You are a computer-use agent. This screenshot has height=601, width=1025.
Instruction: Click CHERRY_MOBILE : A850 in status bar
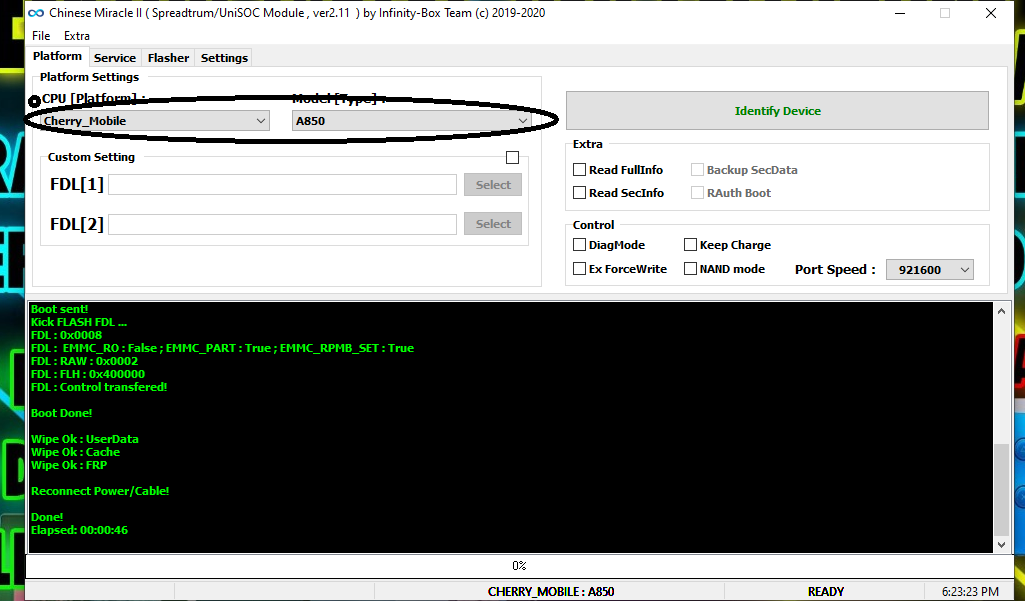550,592
